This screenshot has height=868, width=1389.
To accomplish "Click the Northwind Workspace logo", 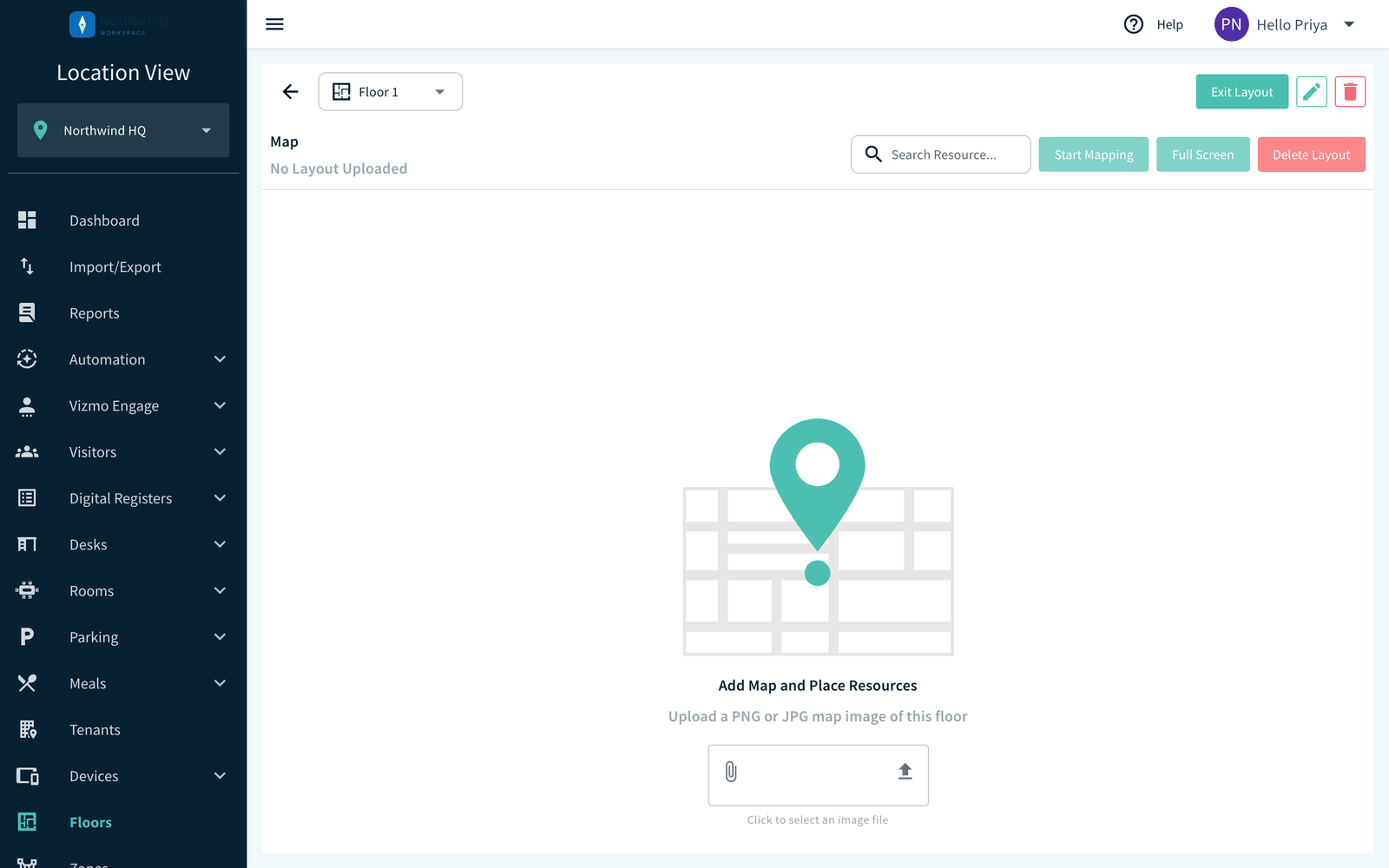I will click(x=119, y=24).
